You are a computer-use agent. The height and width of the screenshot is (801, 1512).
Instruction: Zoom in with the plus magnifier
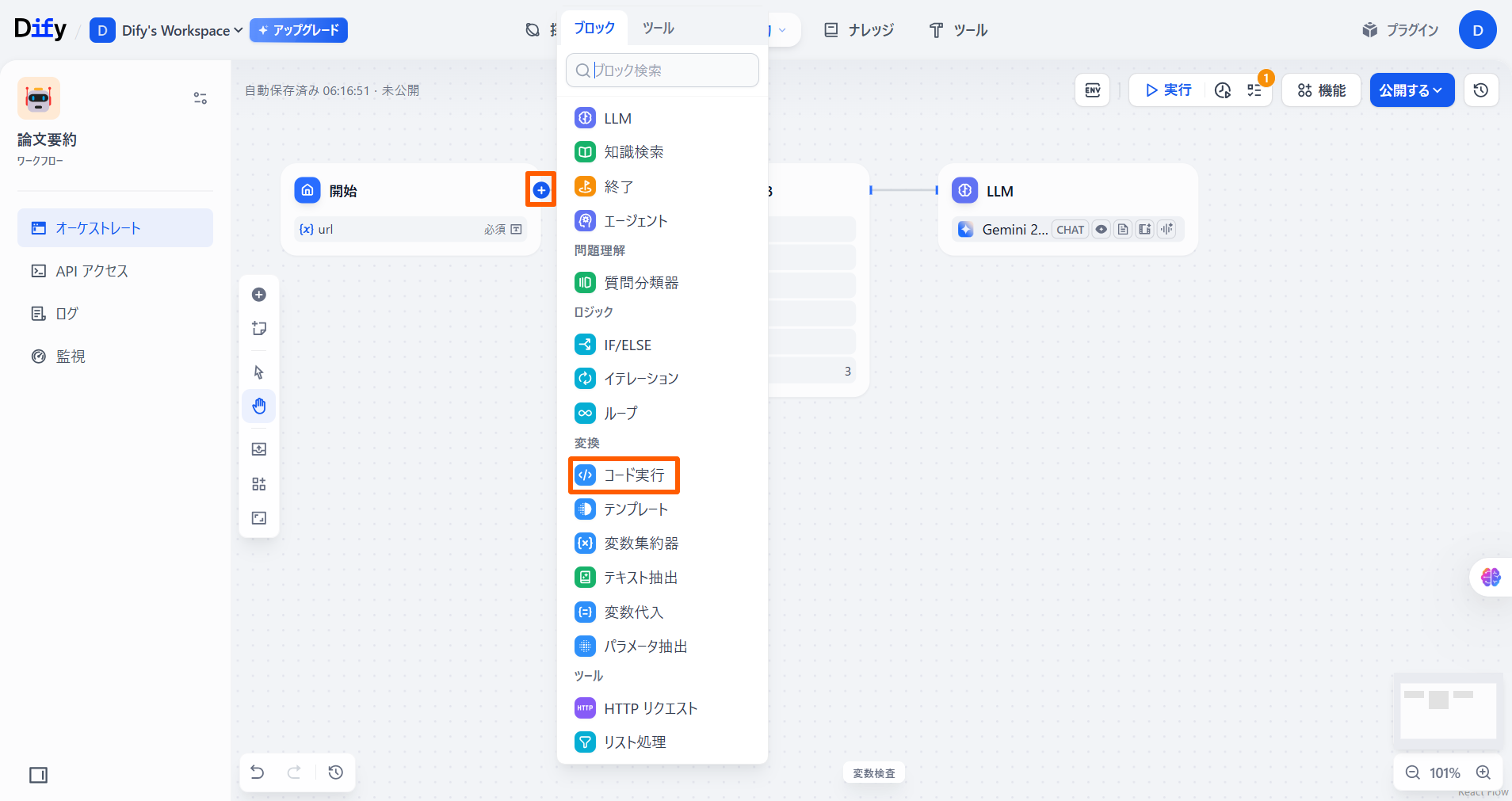pyautogui.click(x=1483, y=772)
